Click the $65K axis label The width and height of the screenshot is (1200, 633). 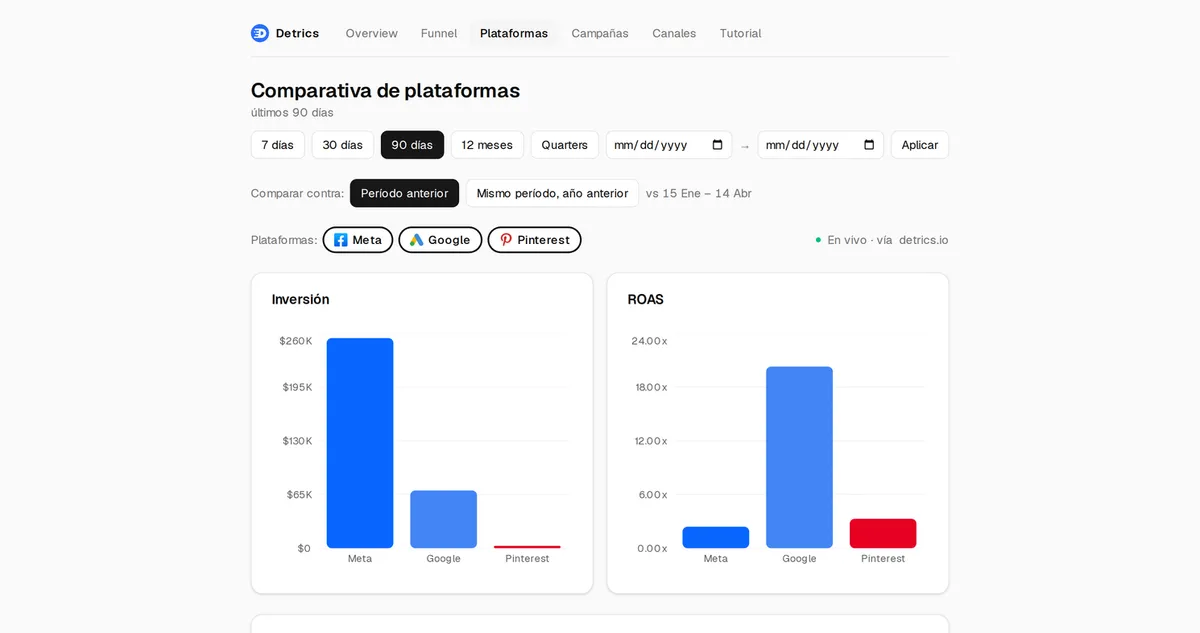300,495
